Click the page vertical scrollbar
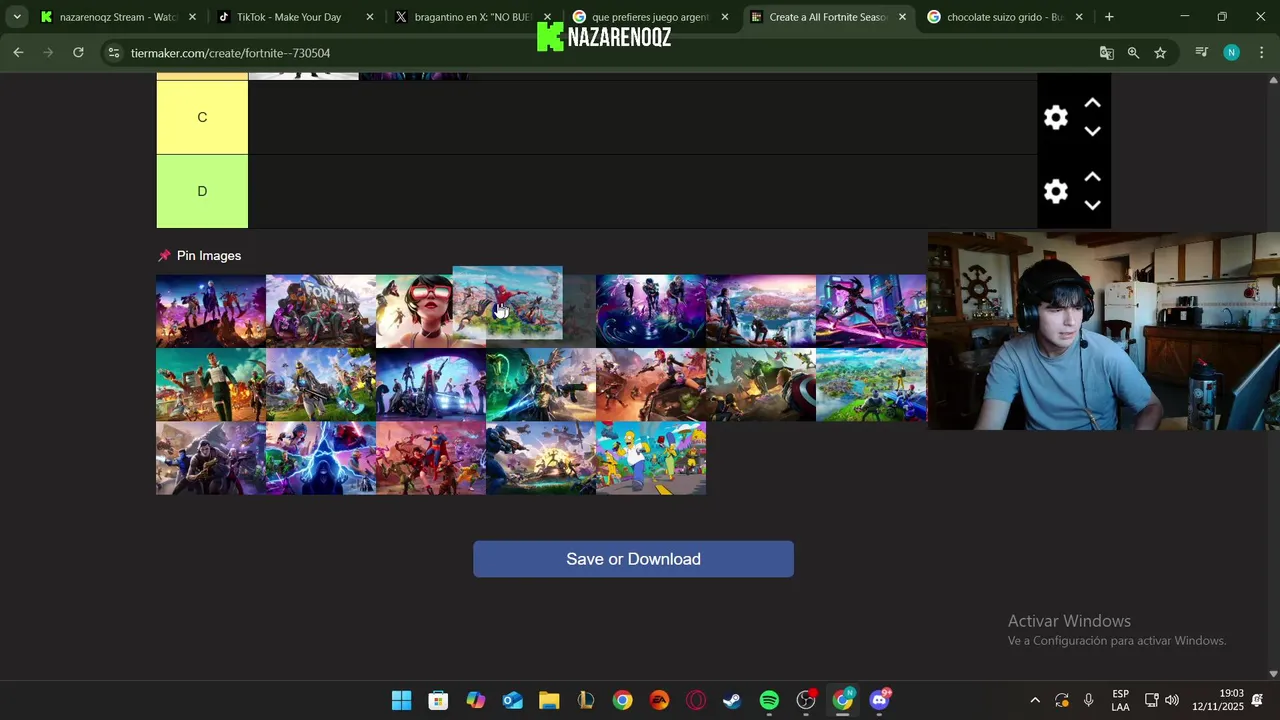 tap(1273, 378)
